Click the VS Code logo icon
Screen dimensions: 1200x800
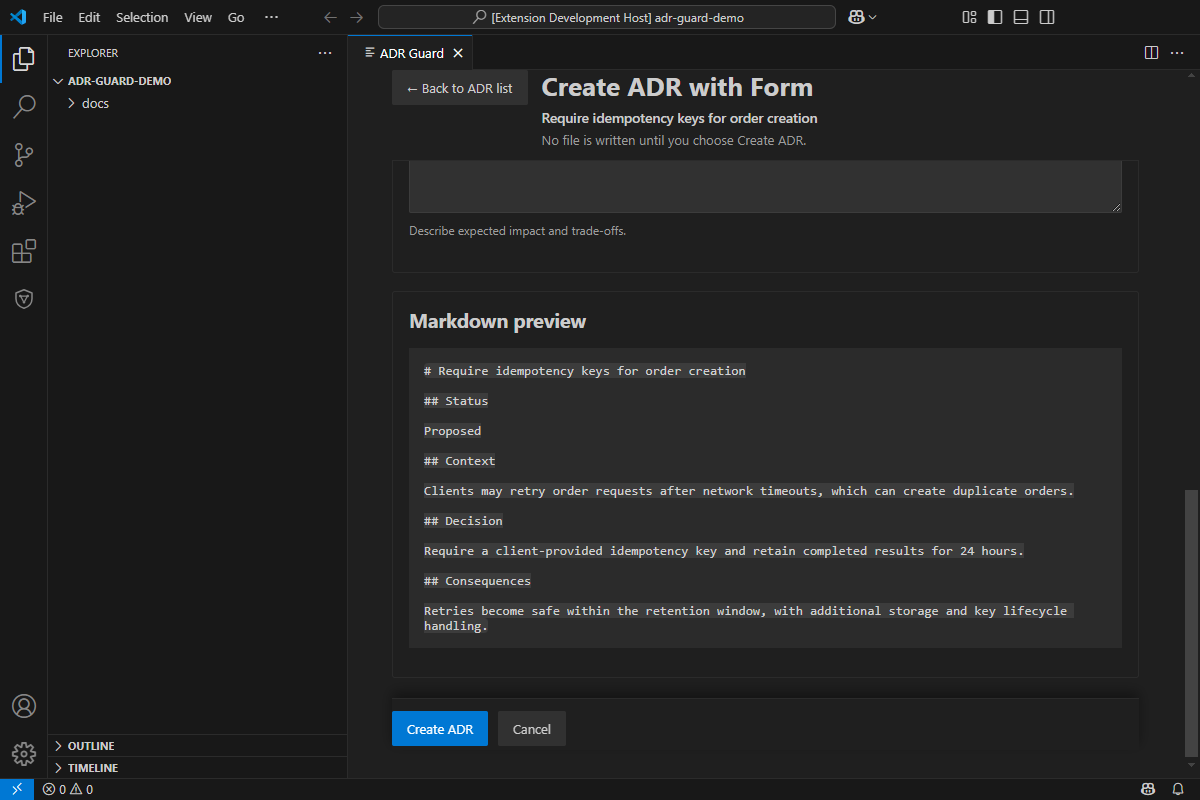(x=17, y=17)
